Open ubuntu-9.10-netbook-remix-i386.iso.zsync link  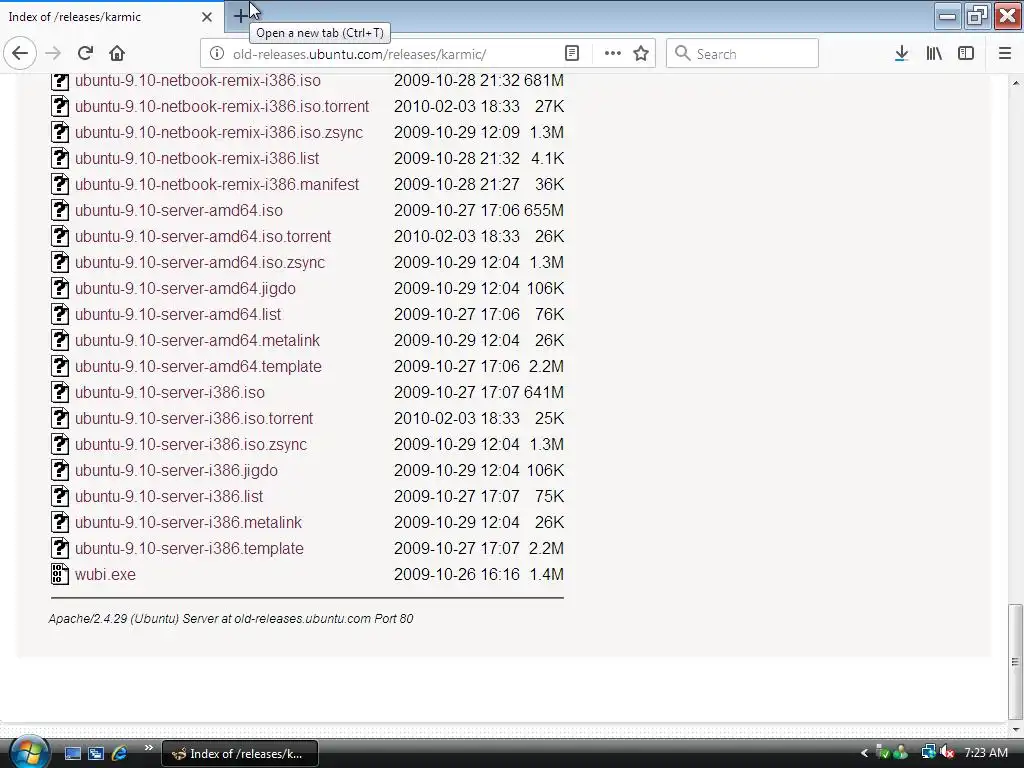click(219, 133)
